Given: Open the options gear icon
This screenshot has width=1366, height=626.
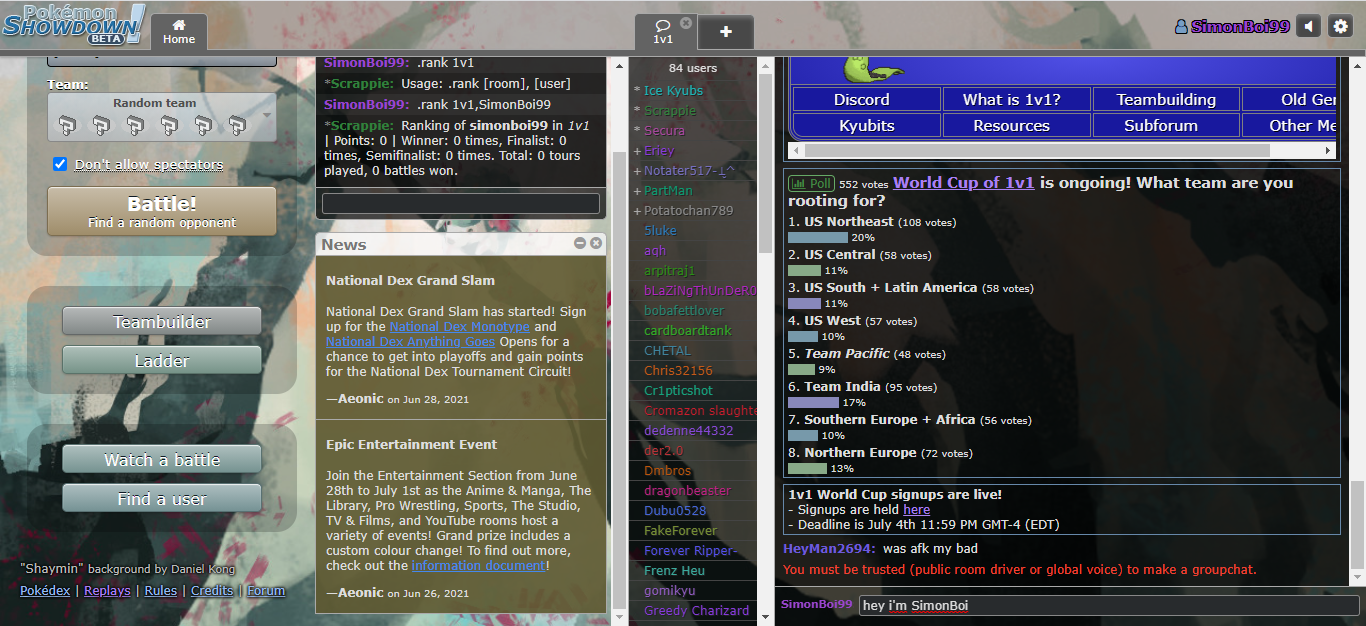Looking at the screenshot, I should (1341, 27).
